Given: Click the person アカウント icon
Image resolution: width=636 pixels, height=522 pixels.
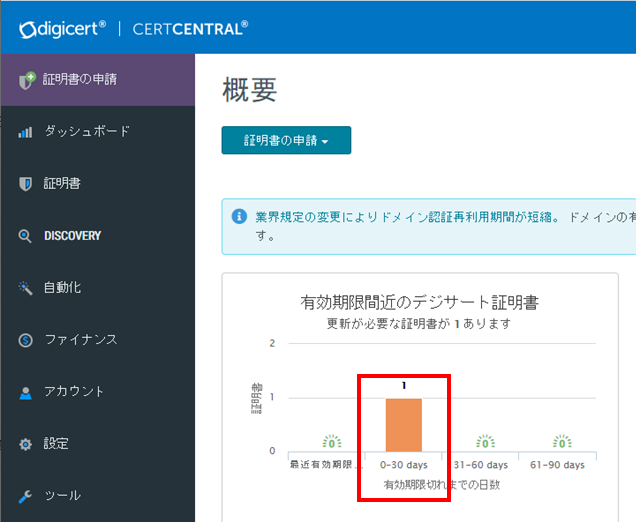Looking at the screenshot, I should (x=26, y=392).
